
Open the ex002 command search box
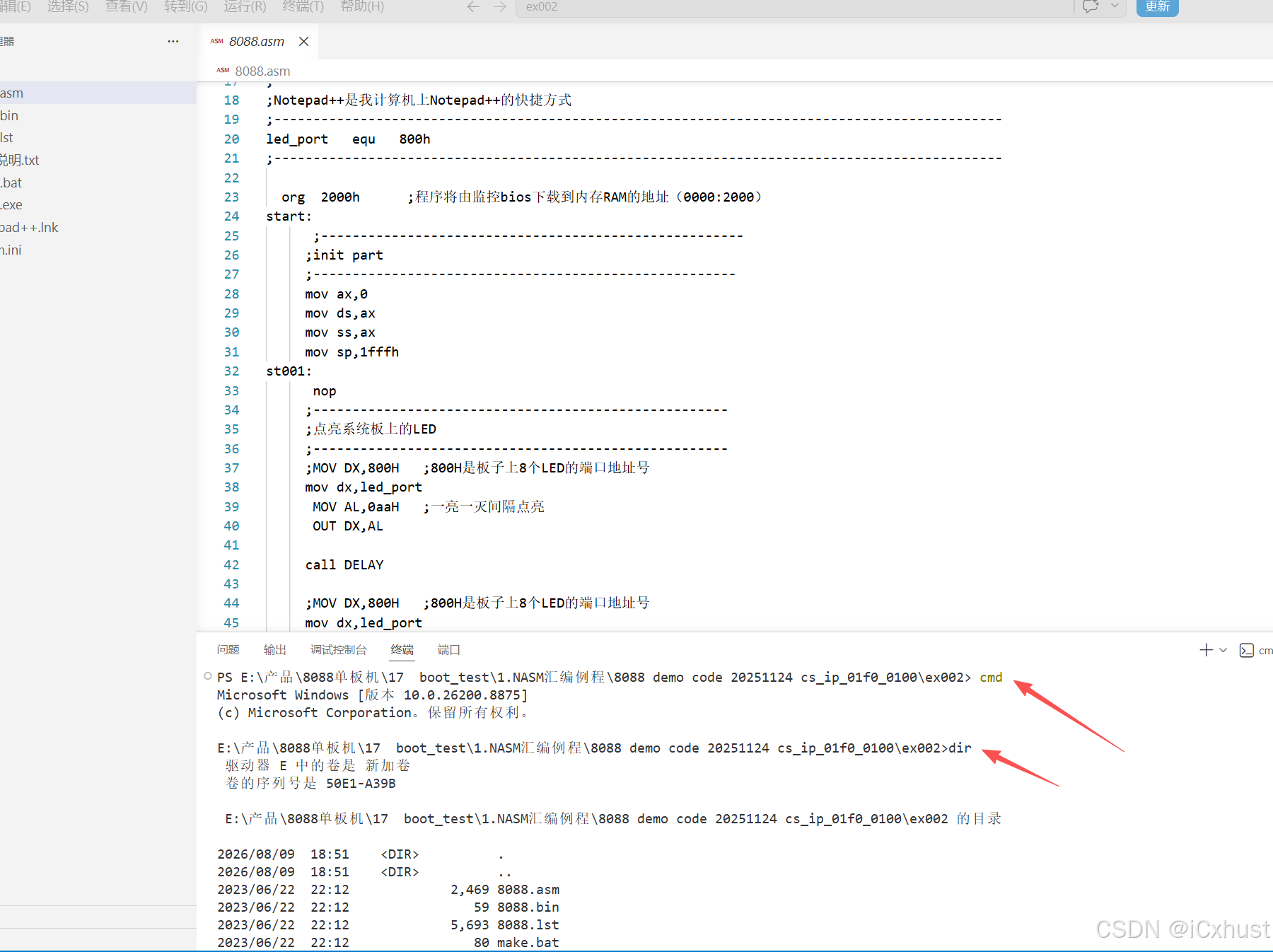[x=795, y=7]
